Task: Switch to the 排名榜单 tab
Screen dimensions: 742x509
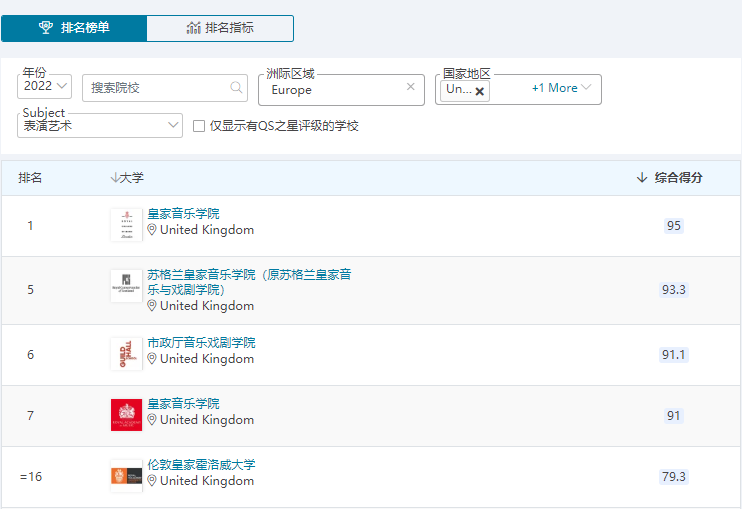Action: 74,28
